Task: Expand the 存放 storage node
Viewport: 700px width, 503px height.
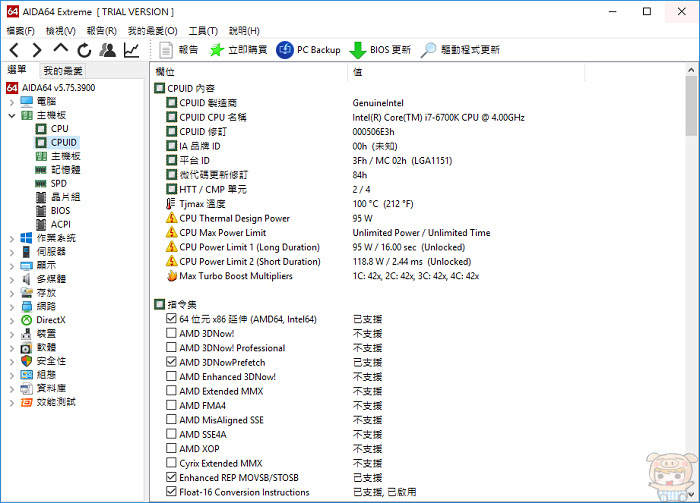Action: point(12,293)
